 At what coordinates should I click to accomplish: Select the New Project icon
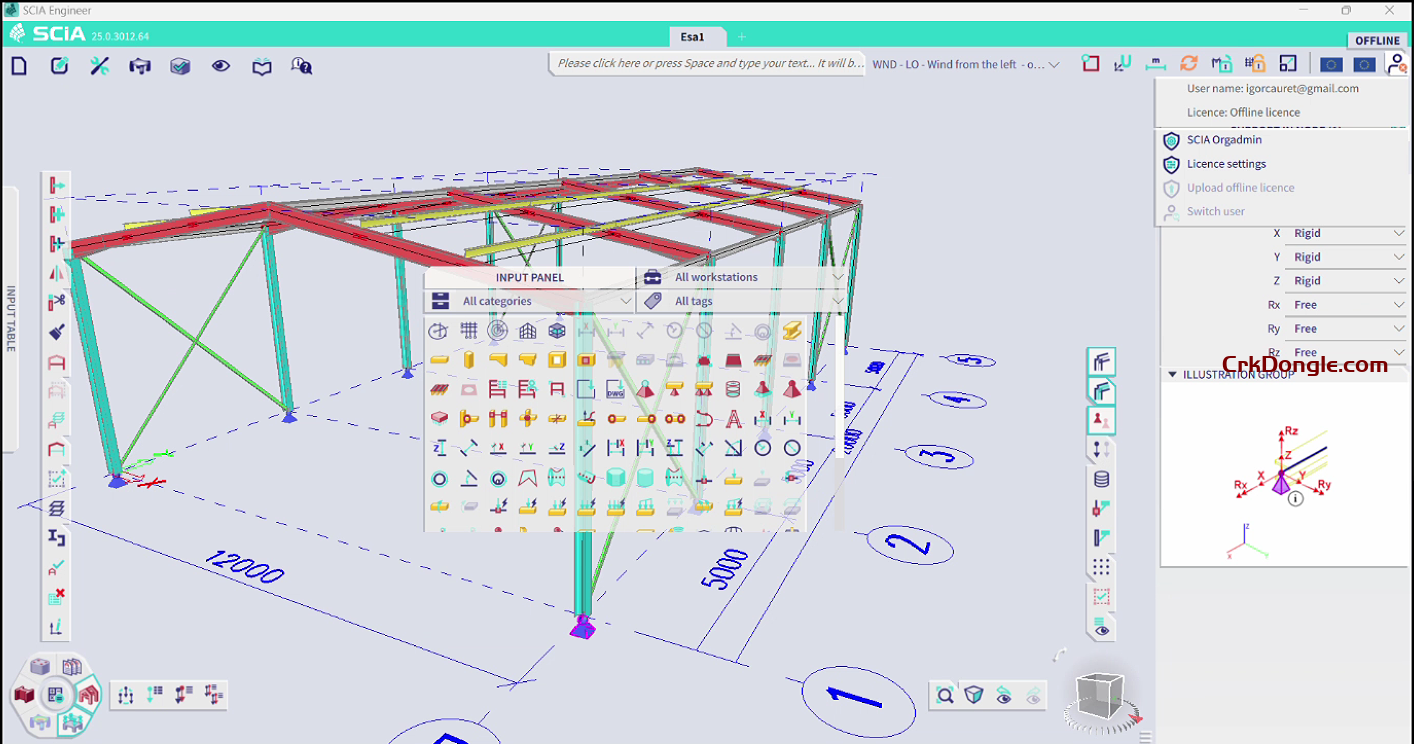point(19,65)
